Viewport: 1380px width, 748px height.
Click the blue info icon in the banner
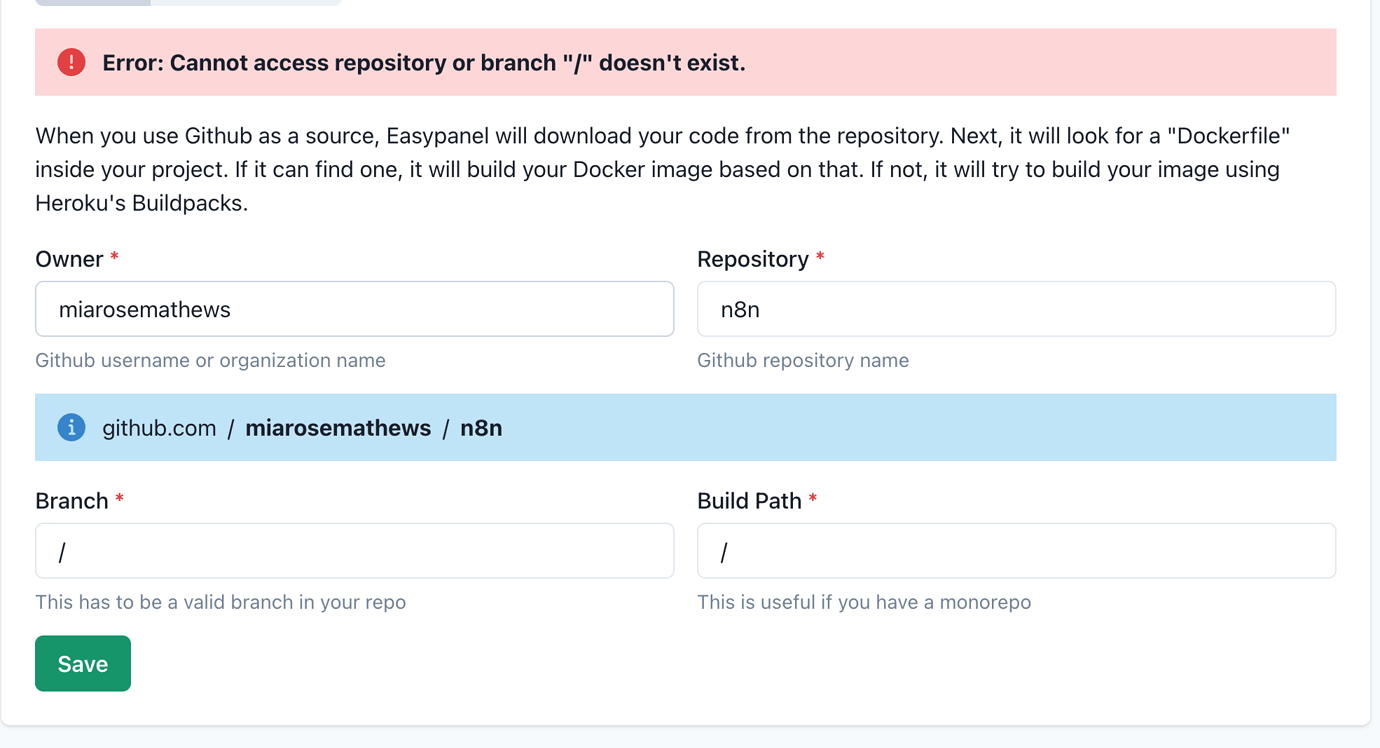pyautogui.click(x=71, y=427)
